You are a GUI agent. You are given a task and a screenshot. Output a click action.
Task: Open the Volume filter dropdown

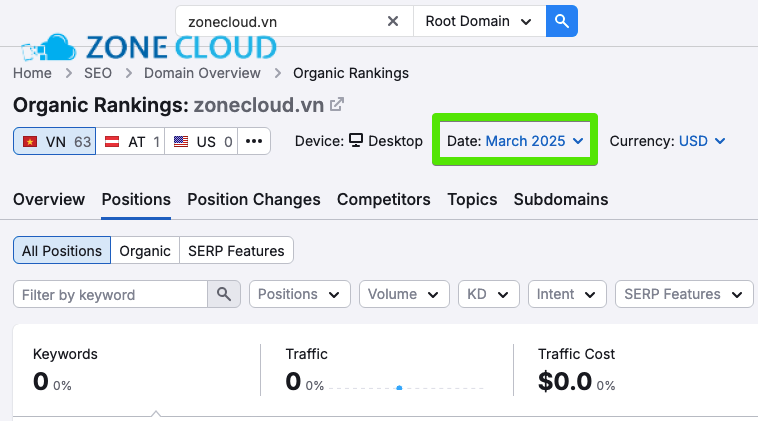click(x=404, y=294)
